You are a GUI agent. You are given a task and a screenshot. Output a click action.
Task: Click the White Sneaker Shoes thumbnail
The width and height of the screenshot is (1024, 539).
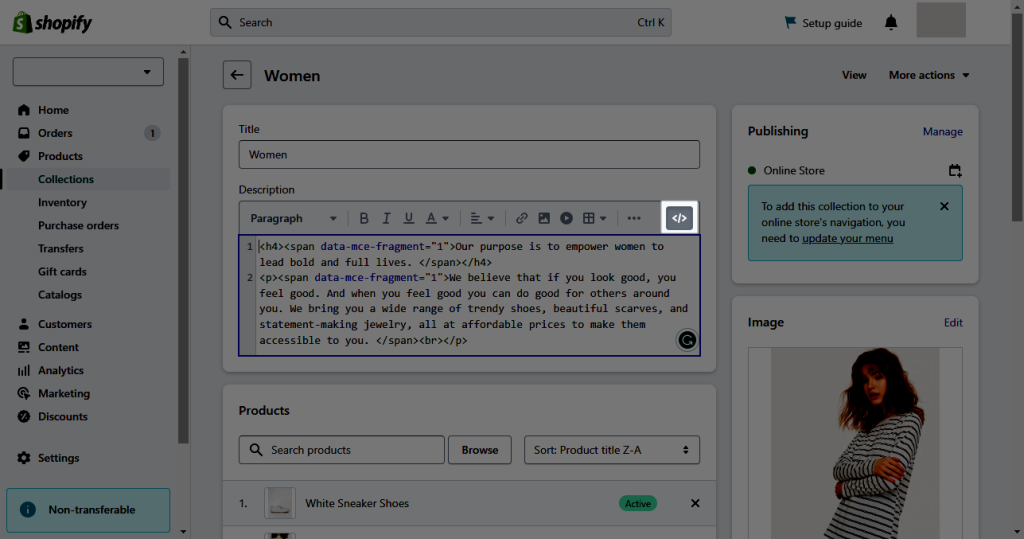280,503
